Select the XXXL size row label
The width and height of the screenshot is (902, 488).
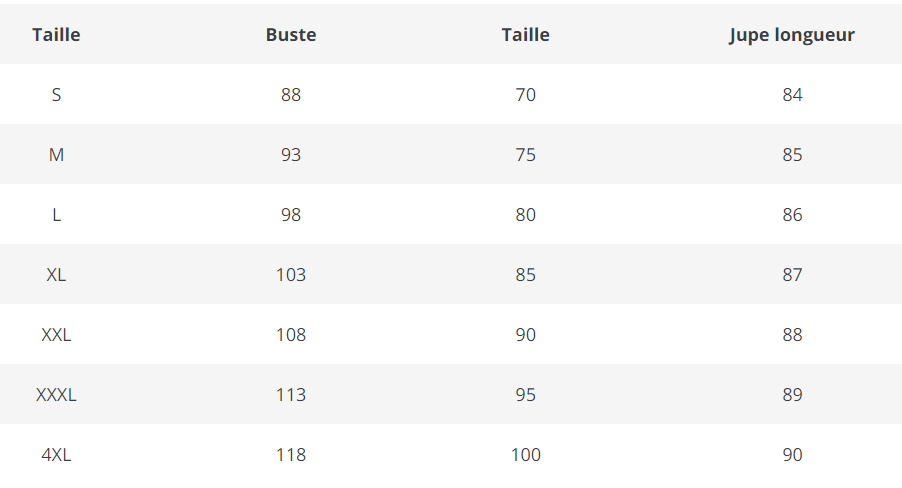tap(56, 395)
